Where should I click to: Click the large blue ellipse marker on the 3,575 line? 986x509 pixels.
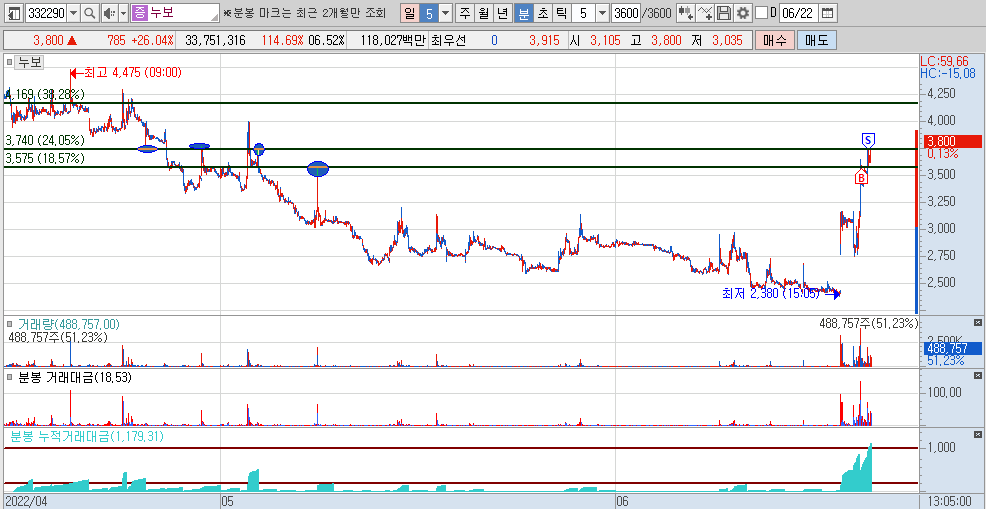point(318,169)
